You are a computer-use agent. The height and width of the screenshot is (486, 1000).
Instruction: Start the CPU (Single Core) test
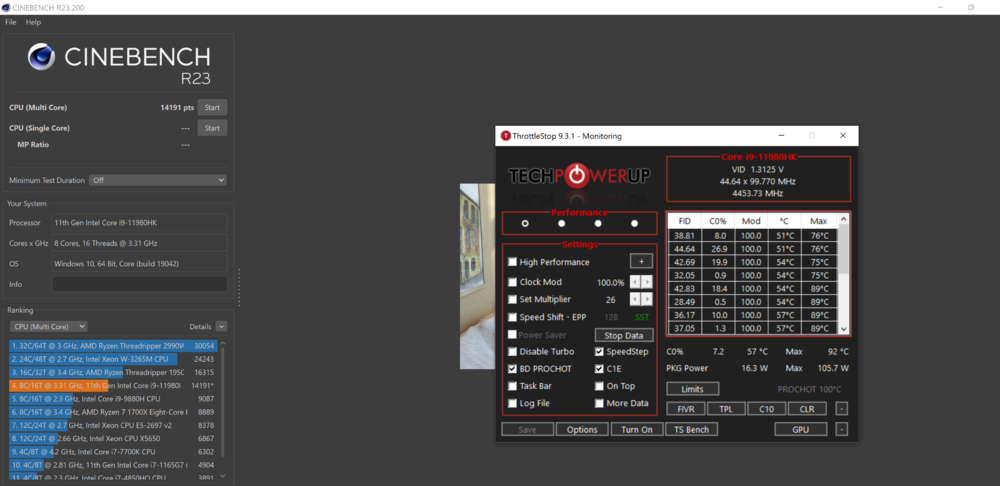(211, 128)
